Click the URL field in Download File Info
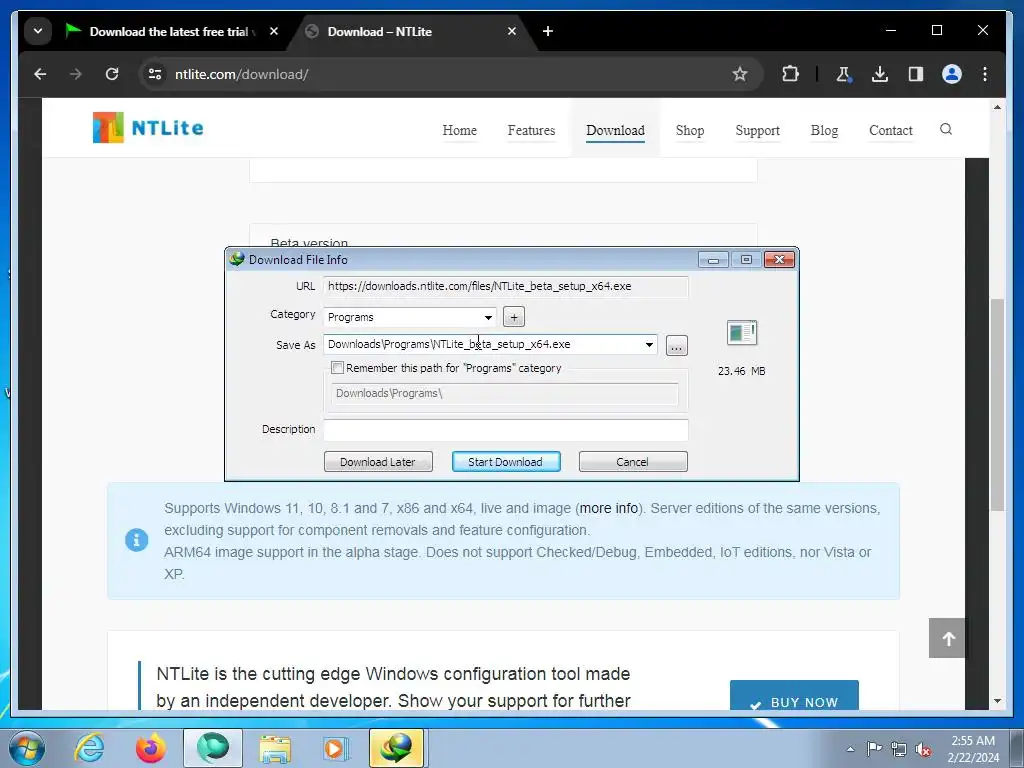Screen dimensions: 1024x768 pyautogui.click(x=505, y=286)
